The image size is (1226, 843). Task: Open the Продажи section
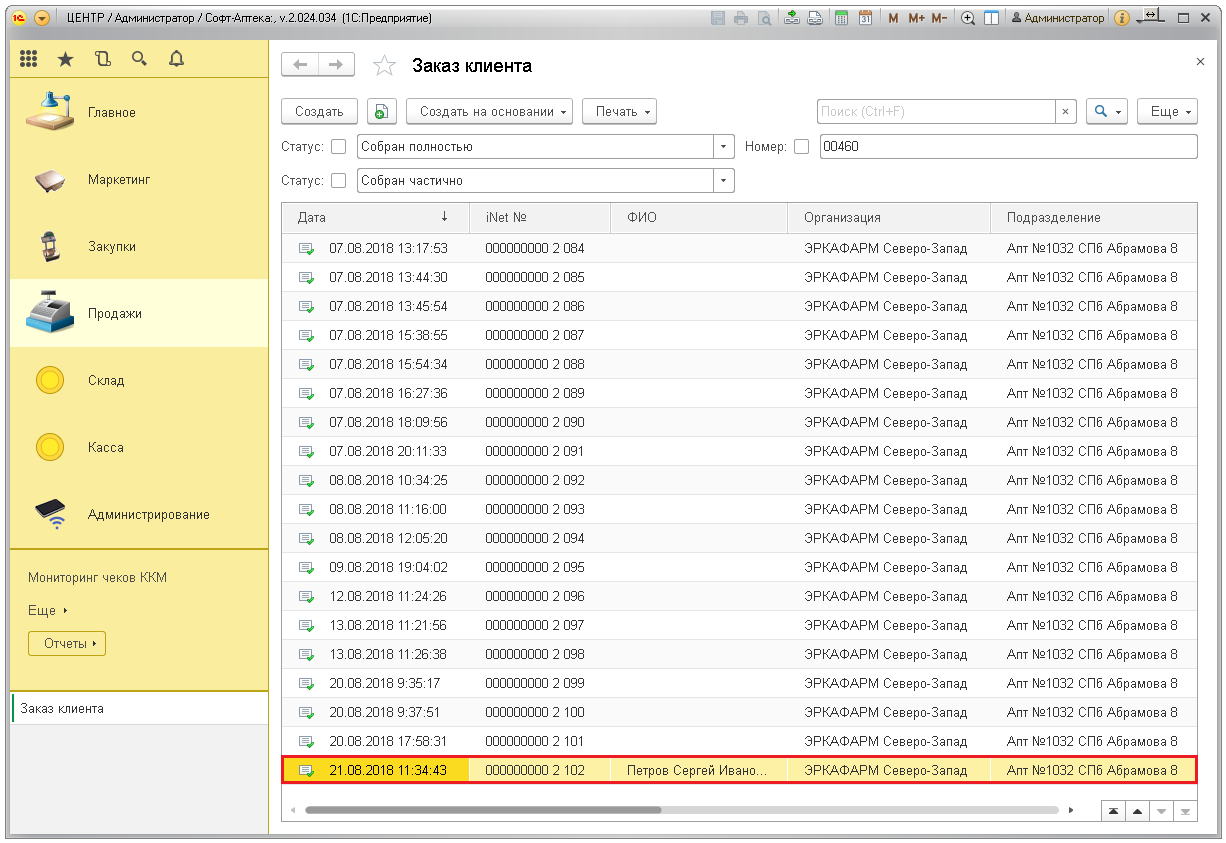pos(114,313)
